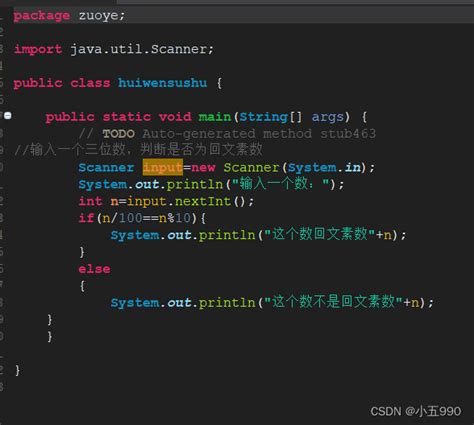Collapse the main method fold marker
Image resolution: width=474 pixels, height=425 pixels.
click(8, 116)
